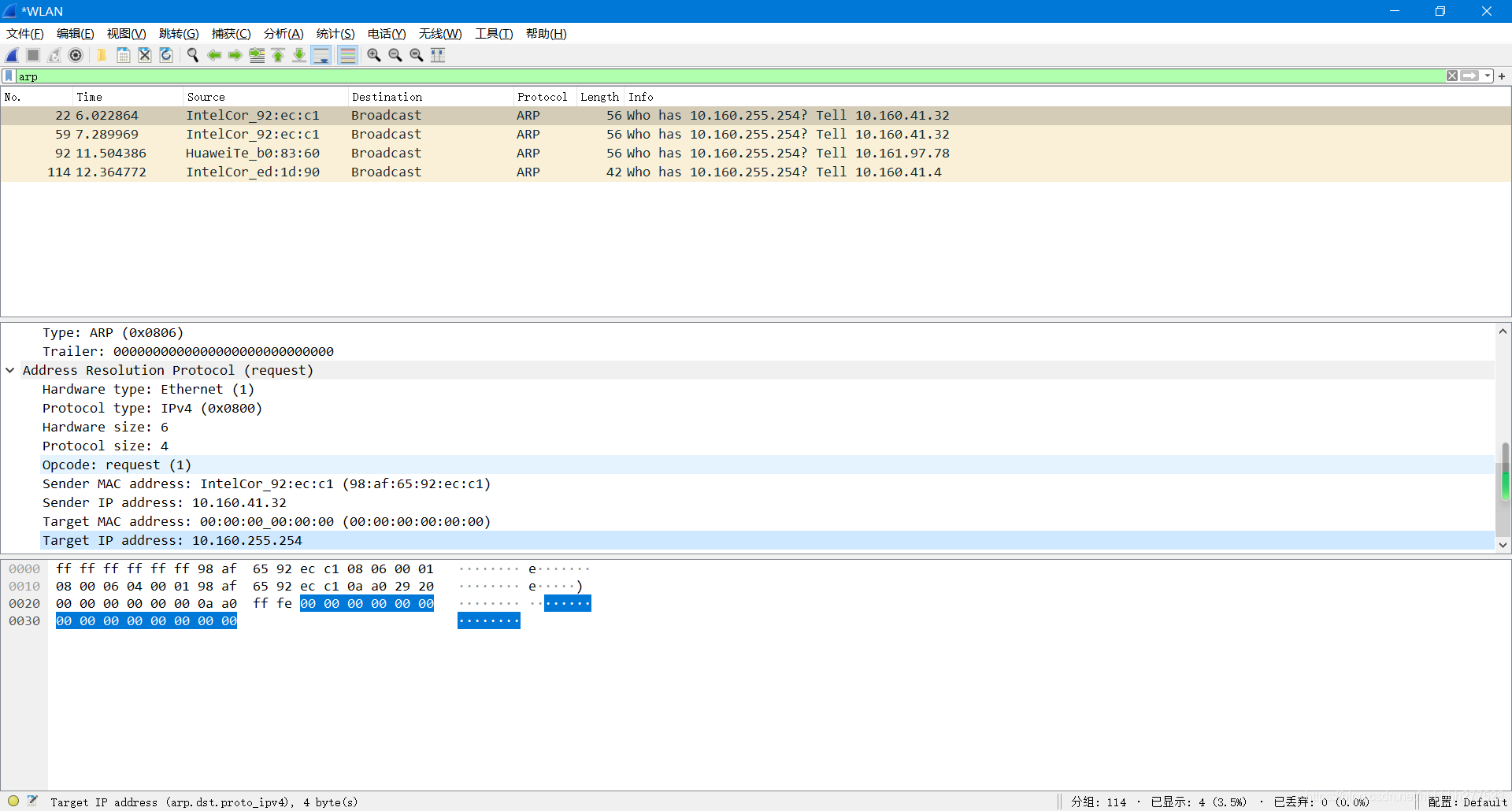The image size is (1512, 811).
Task: Open display filter bookmarks
Action: coord(9,76)
